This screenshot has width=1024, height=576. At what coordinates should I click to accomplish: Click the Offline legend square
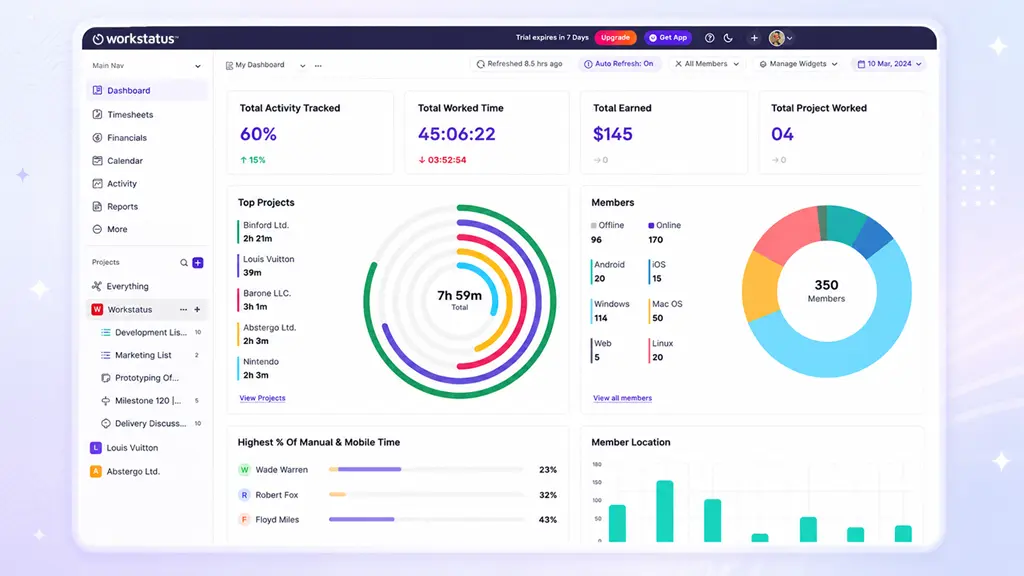point(594,225)
